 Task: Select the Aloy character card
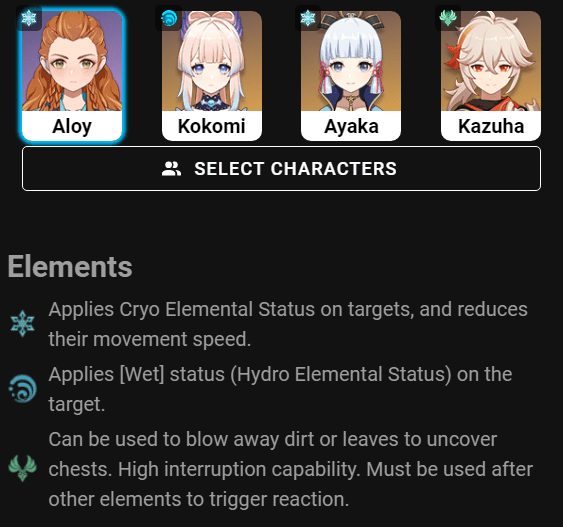pyautogui.click(x=72, y=75)
